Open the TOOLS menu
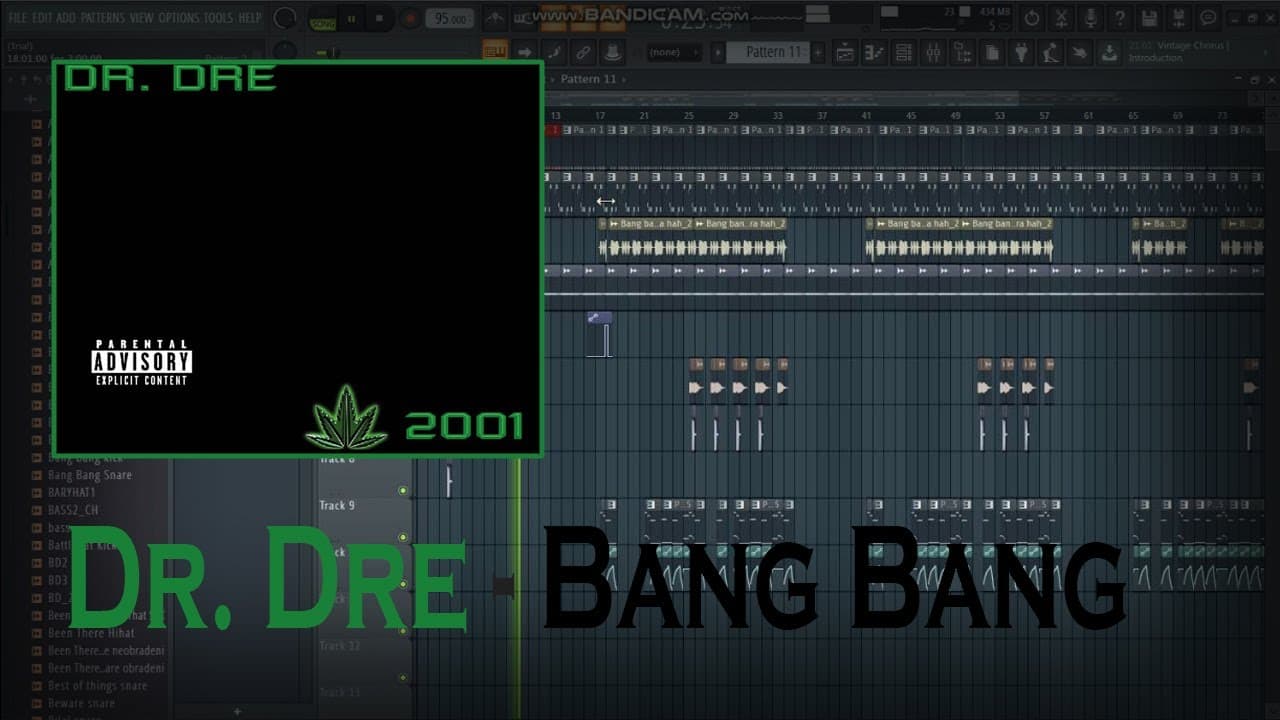1280x720 pixels. click(218, 18)
